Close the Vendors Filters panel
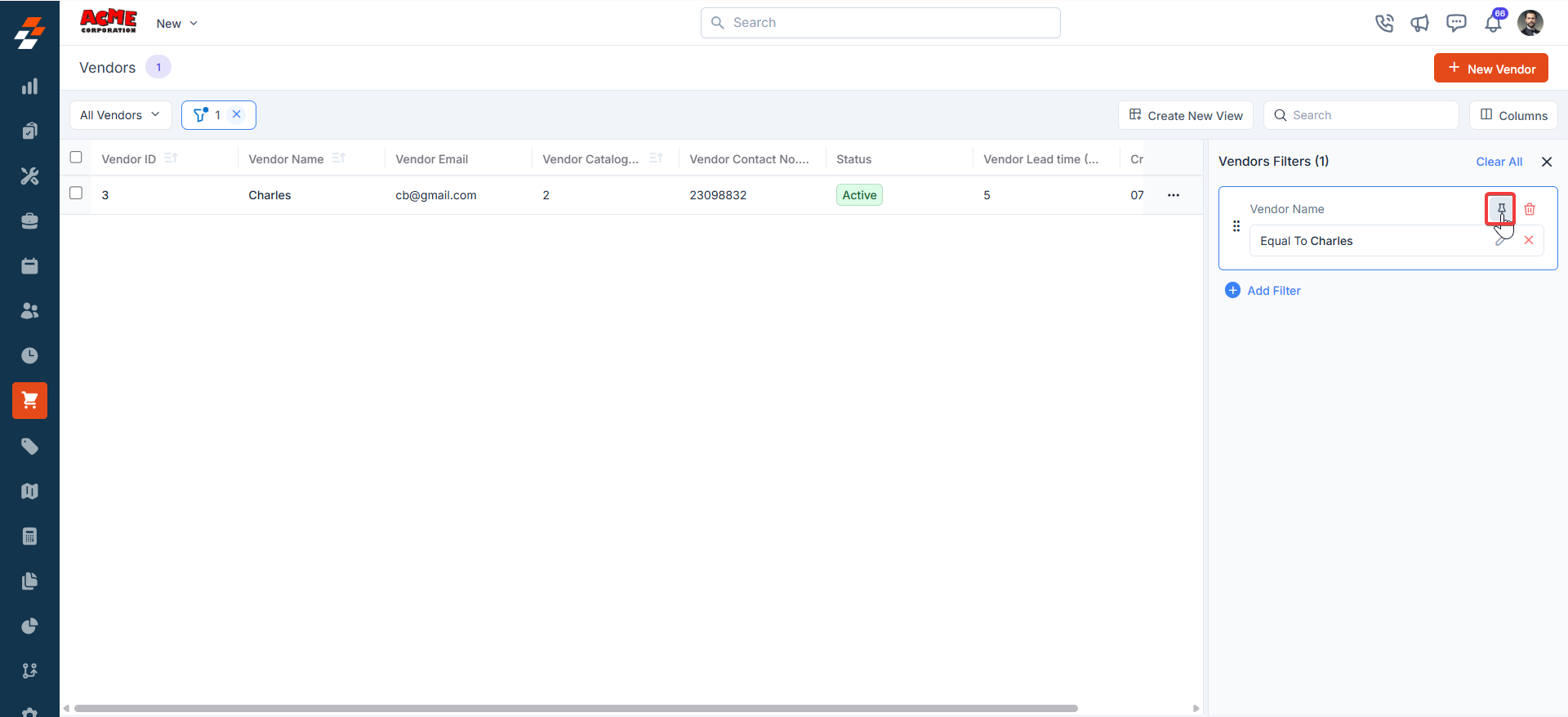1568x717 pixels. click(x=1547, y=162)
